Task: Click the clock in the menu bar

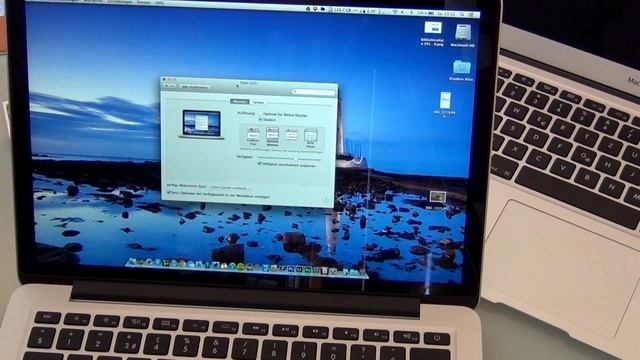Action: [x=447, y=14]
